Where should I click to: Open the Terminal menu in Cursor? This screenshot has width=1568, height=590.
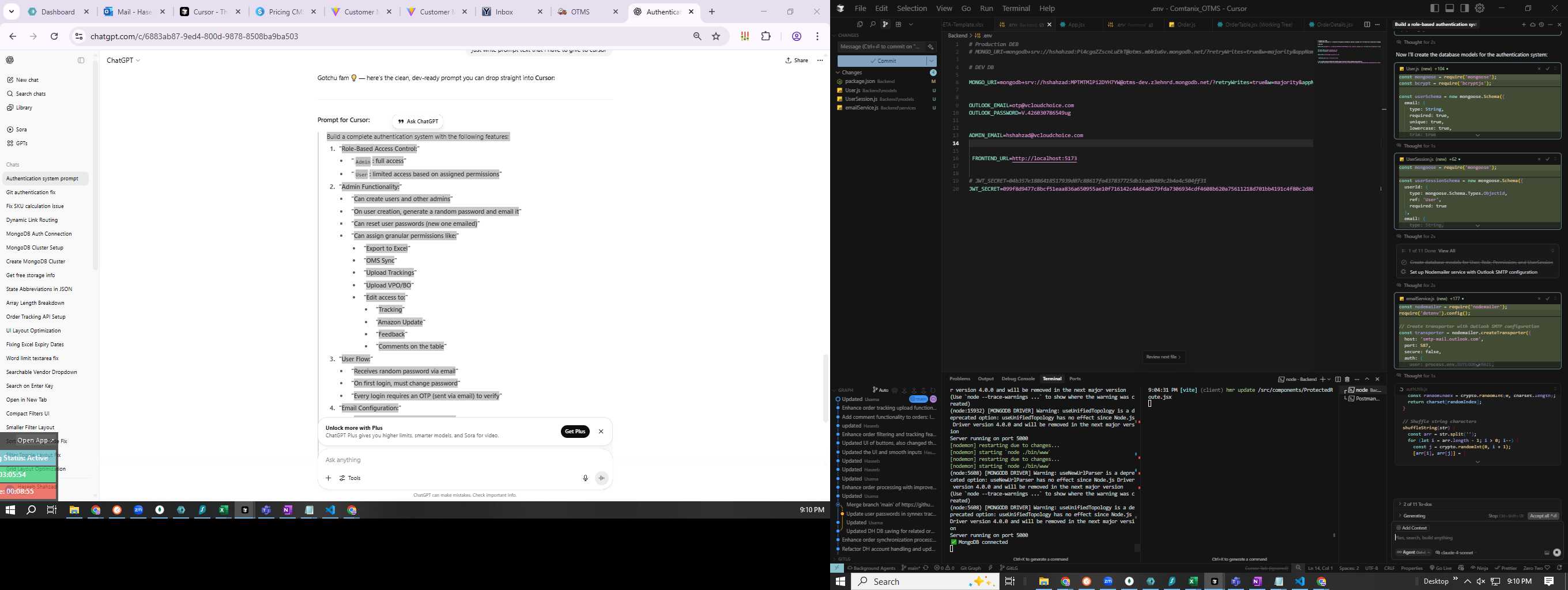click(1016, 9)
